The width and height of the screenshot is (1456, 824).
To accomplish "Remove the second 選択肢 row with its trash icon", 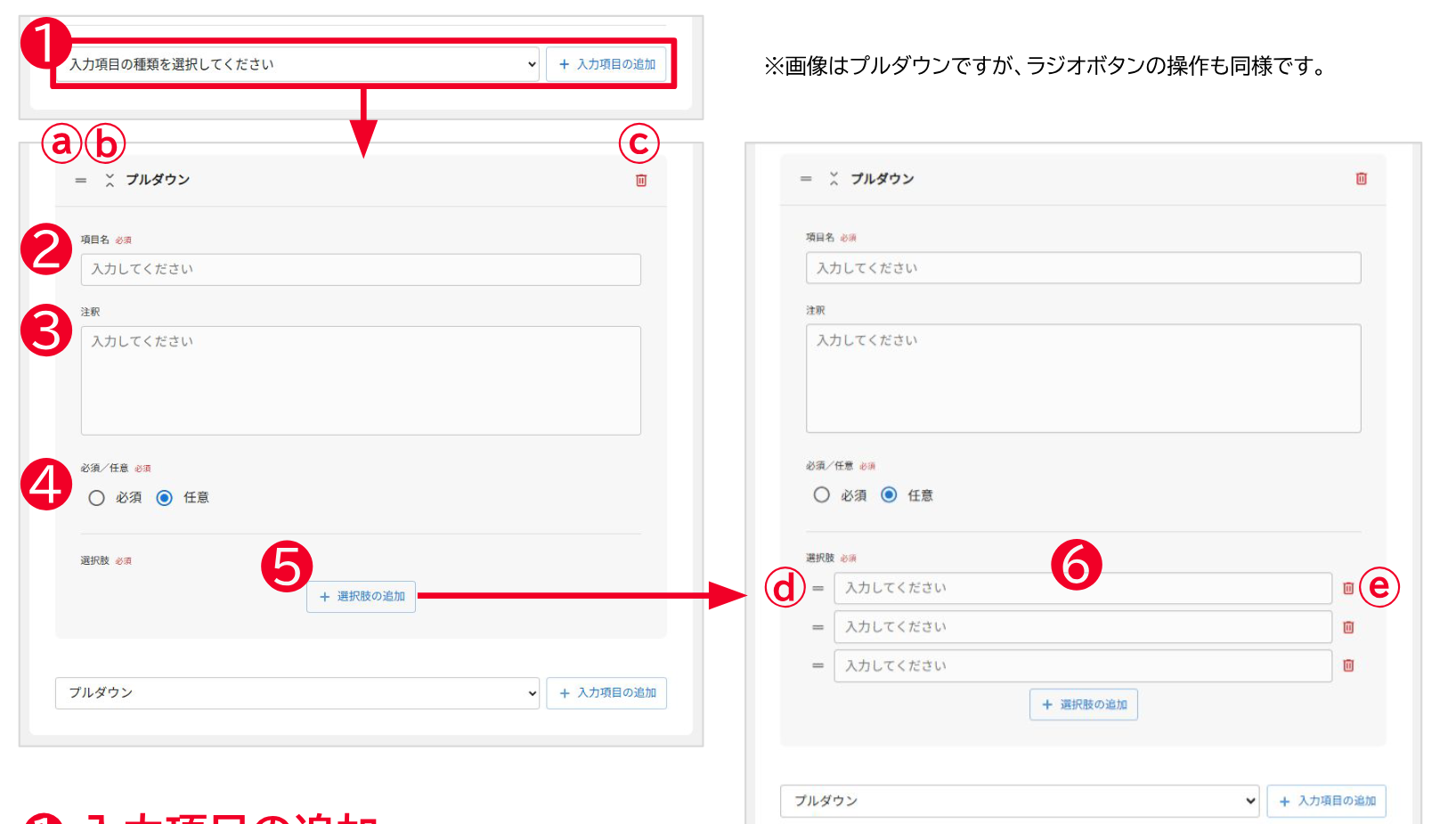I will coord(1348,627).
